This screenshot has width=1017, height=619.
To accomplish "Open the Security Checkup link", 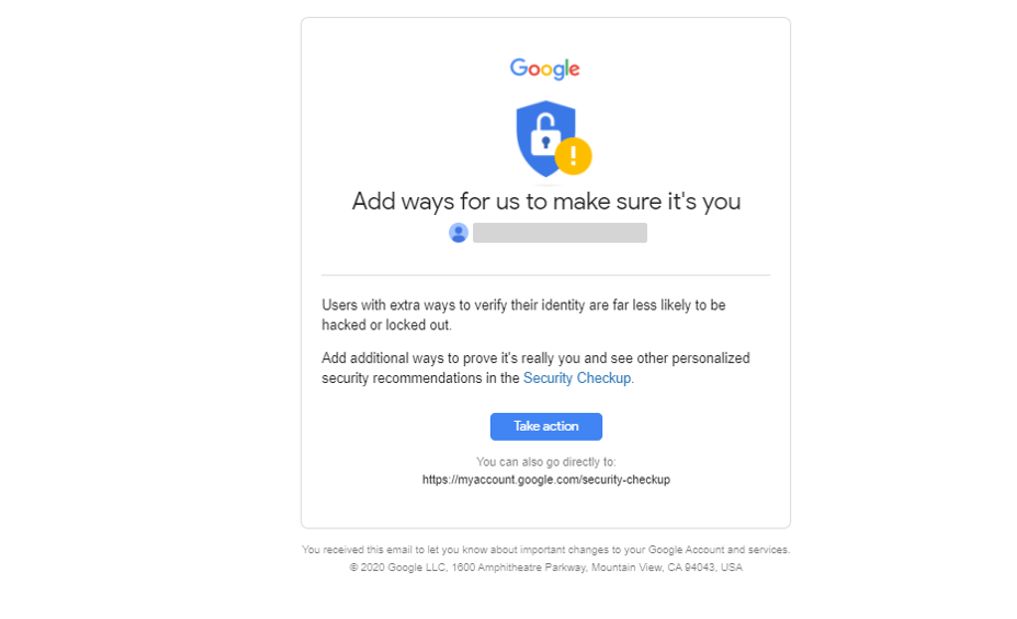I will [577, 378].
